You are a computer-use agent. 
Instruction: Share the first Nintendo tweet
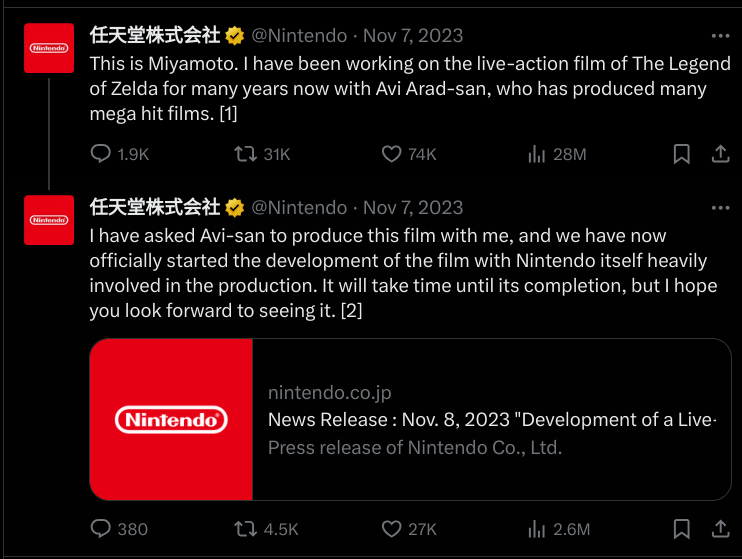pos(719,154)
